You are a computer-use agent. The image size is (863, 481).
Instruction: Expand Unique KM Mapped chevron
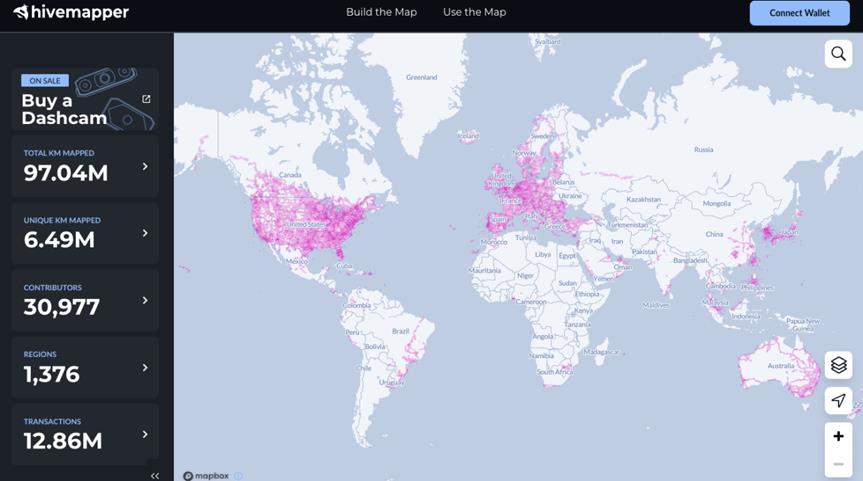tap(145, 233)
